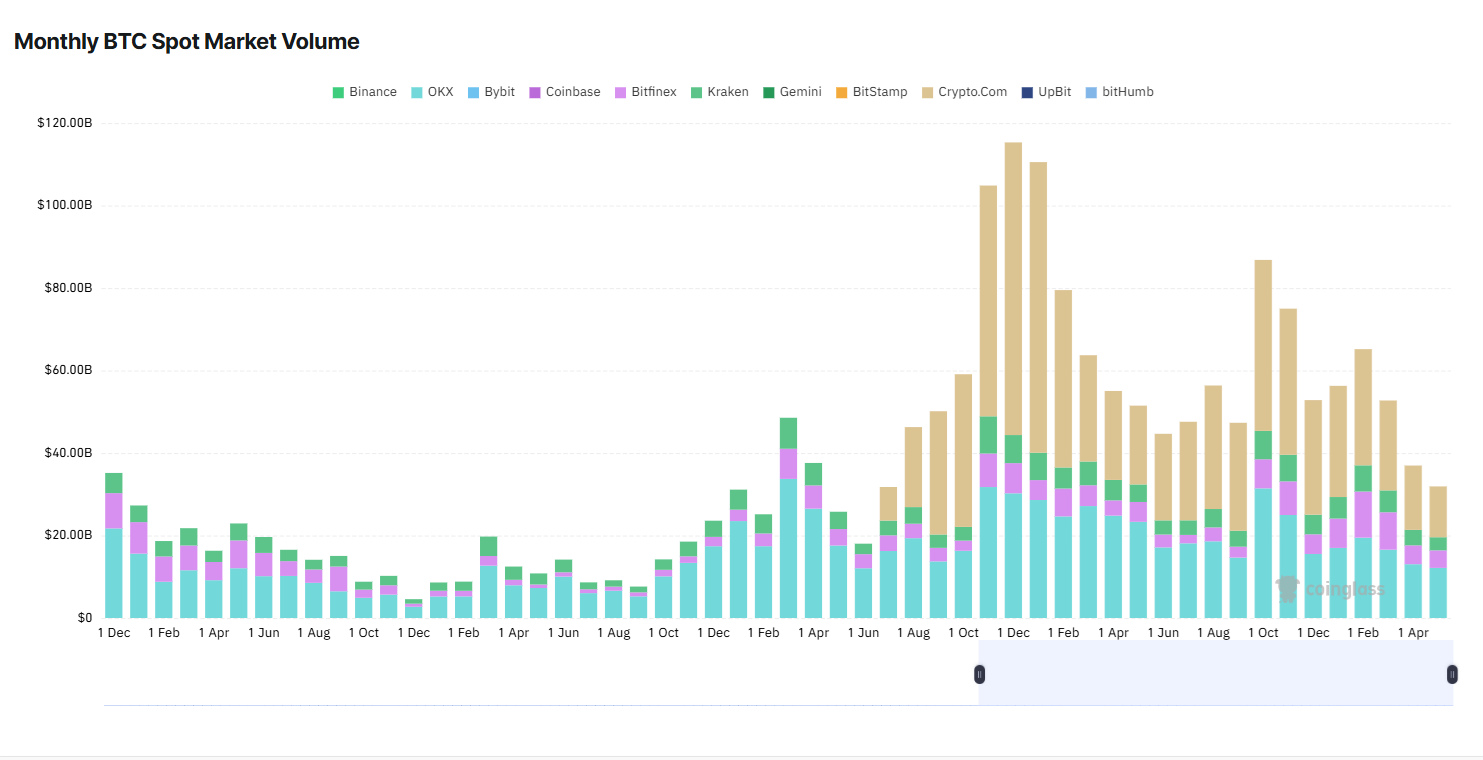Click the $100.00B y-axis label

click(65, 205)
